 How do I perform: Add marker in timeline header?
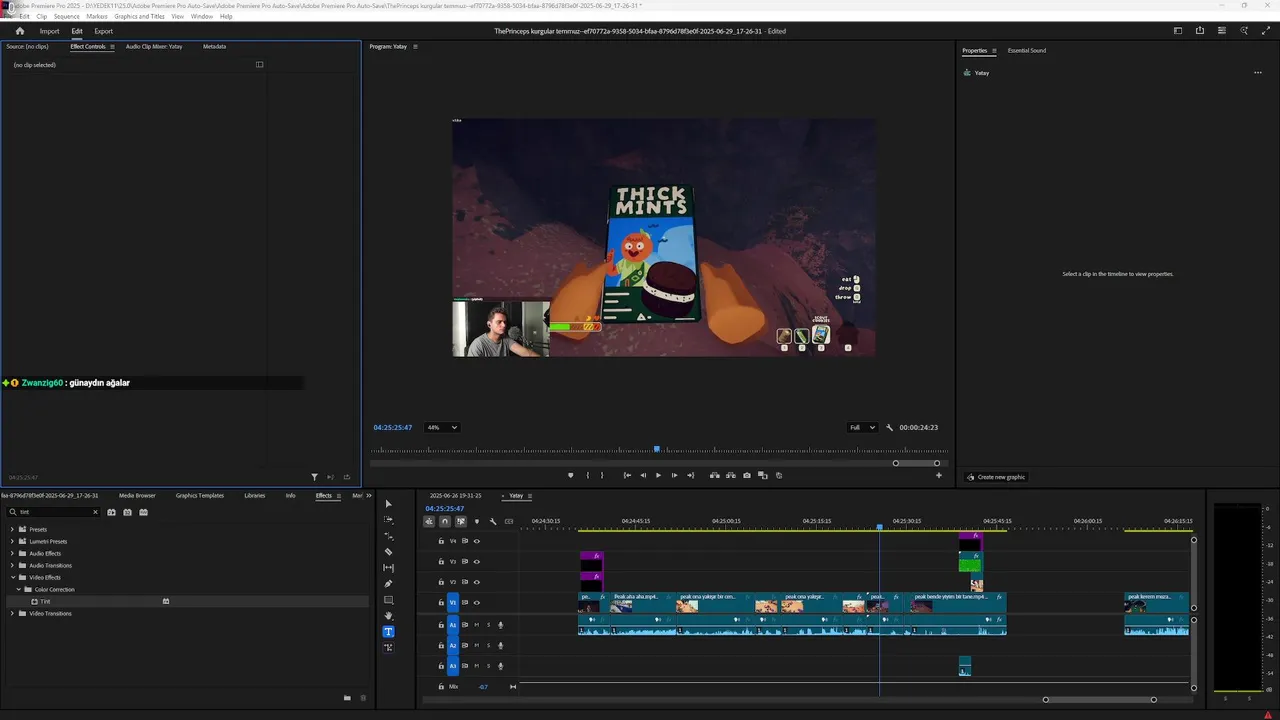(x=477, y=521)
